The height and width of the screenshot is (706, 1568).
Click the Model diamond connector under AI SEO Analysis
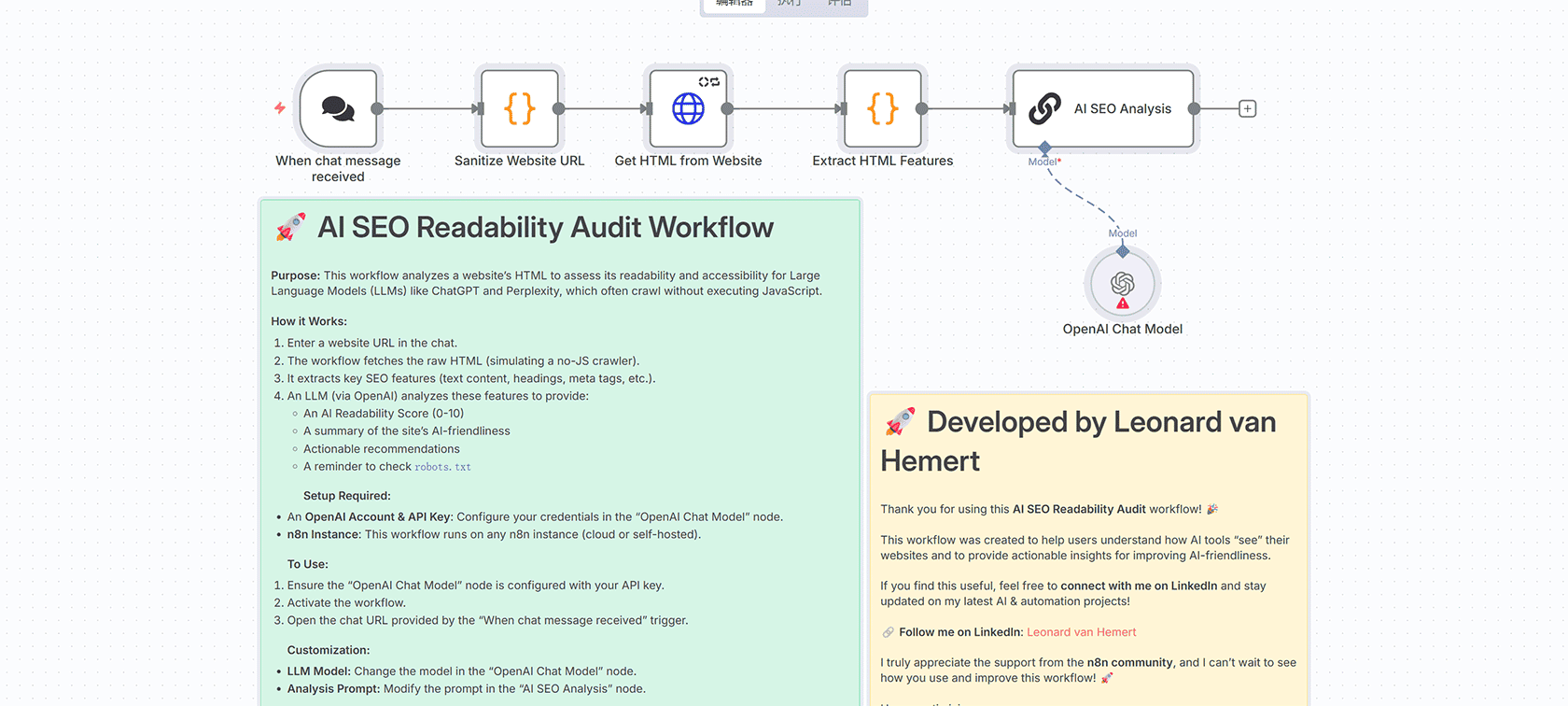point(1044,148)
